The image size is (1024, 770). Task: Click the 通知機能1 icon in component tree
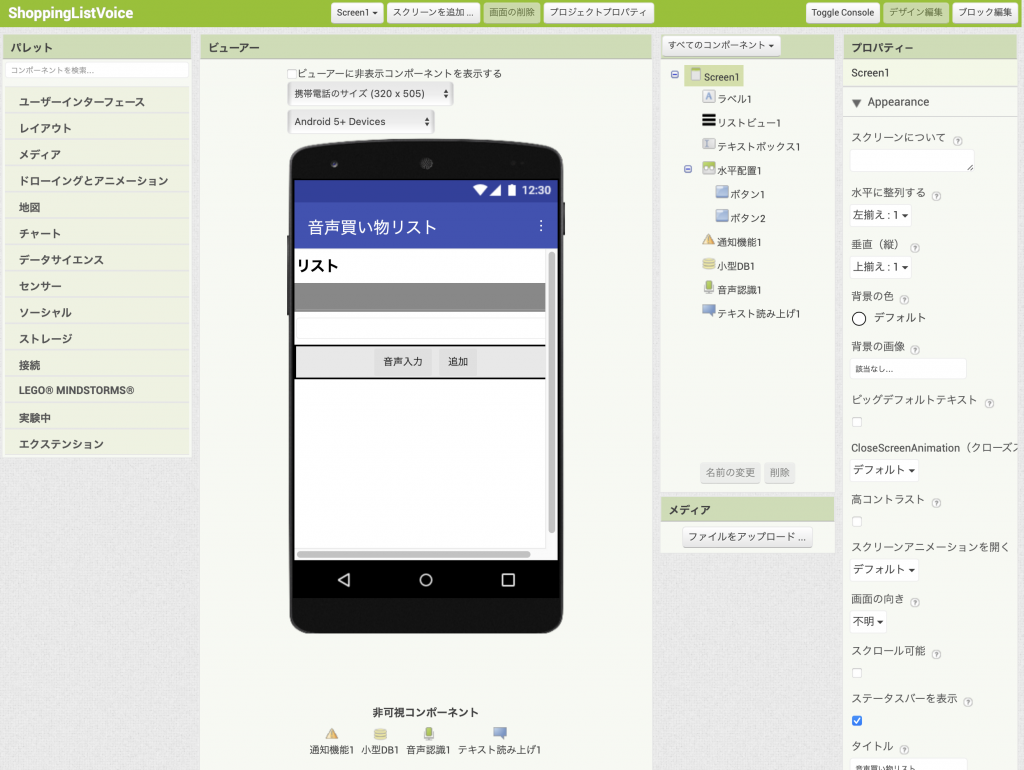point(709,240)
